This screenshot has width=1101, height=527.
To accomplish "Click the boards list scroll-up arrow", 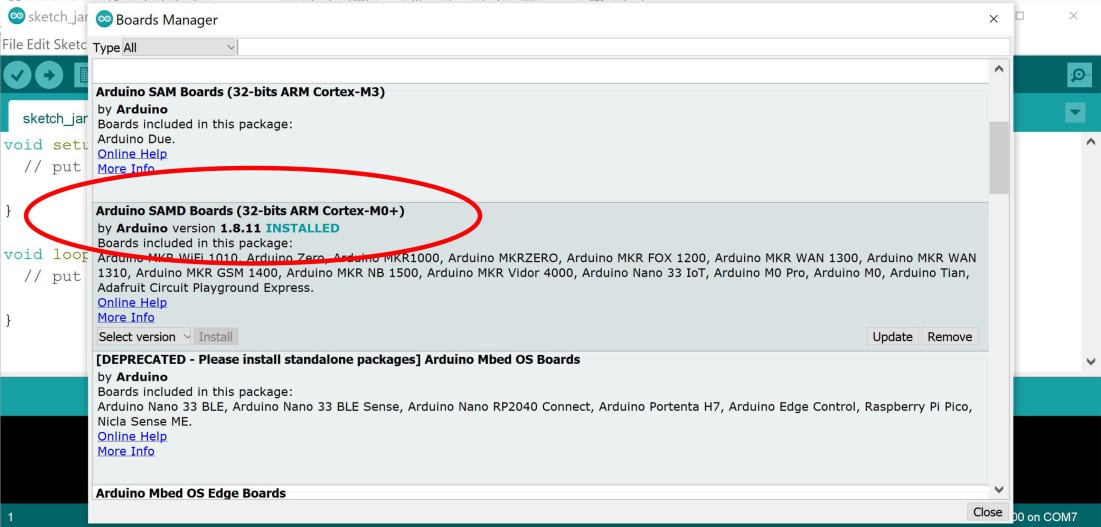I will [x=998, y=70].
